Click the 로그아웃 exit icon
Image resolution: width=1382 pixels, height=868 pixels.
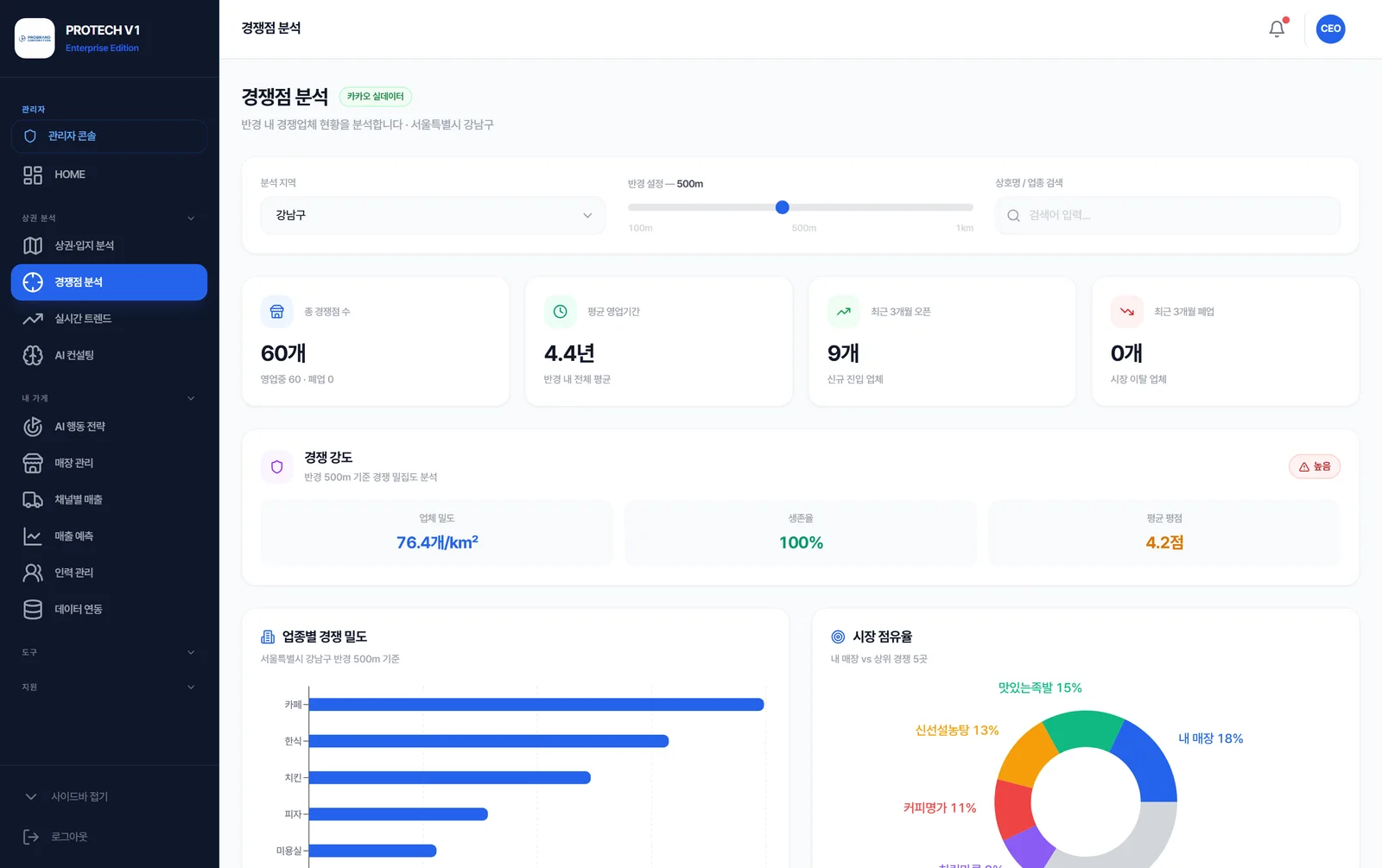tap(31, 837)
